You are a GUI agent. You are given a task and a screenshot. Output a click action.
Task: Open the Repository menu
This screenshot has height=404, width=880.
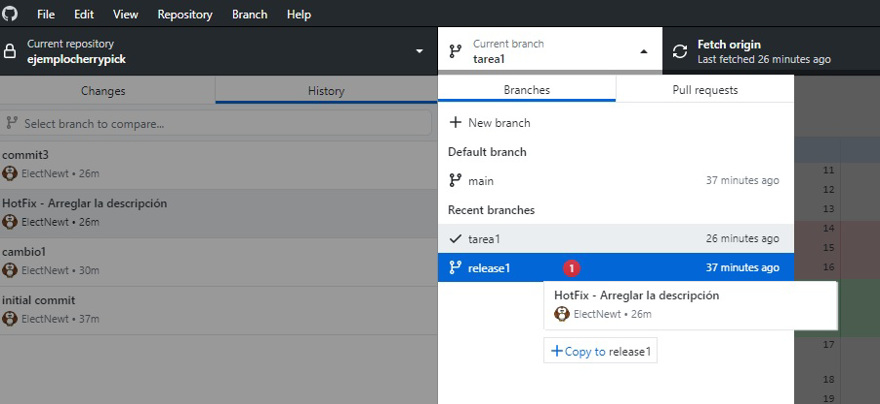click(x=185, y=15)
